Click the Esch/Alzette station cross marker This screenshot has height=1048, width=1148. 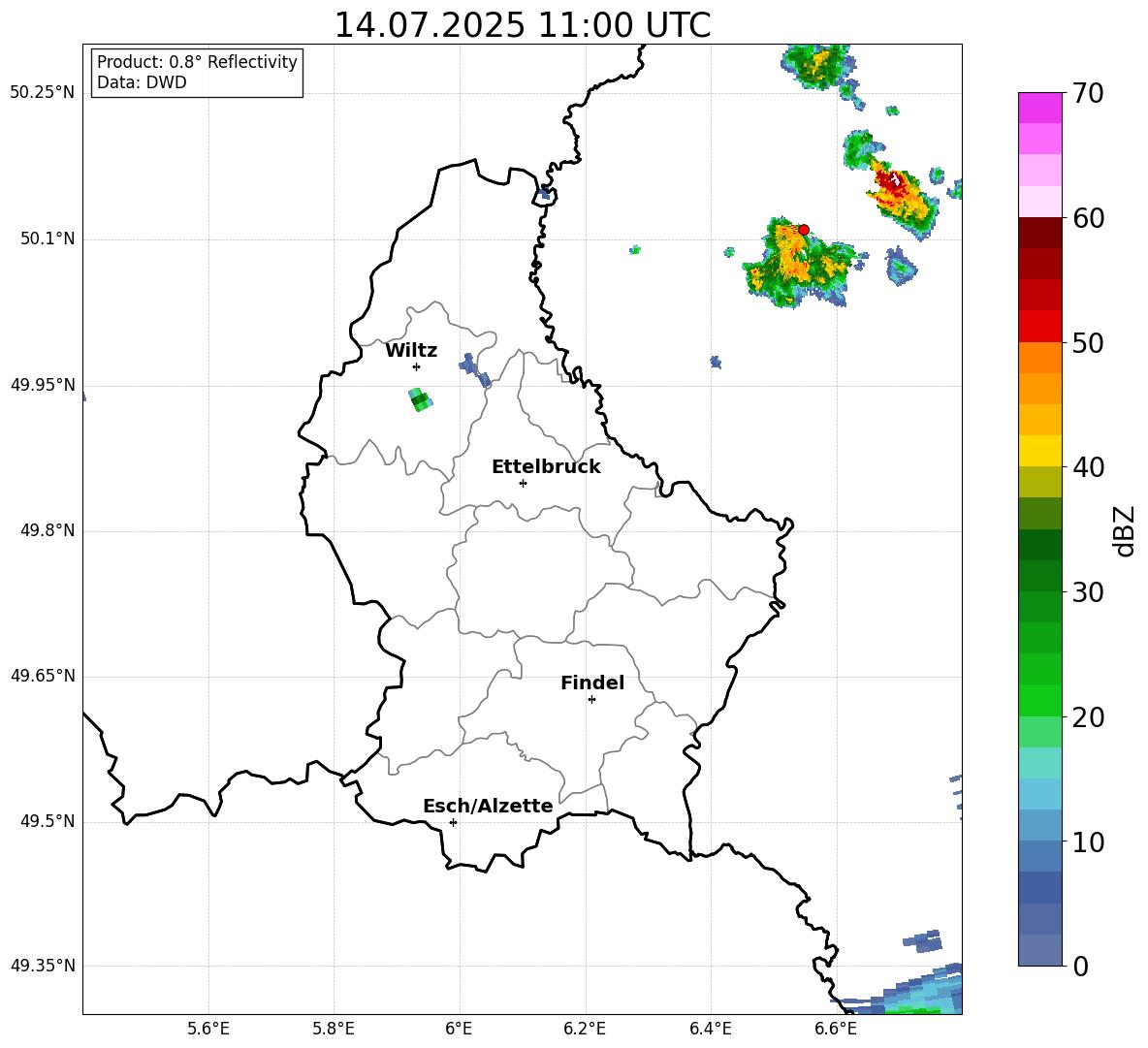[453, 822]
